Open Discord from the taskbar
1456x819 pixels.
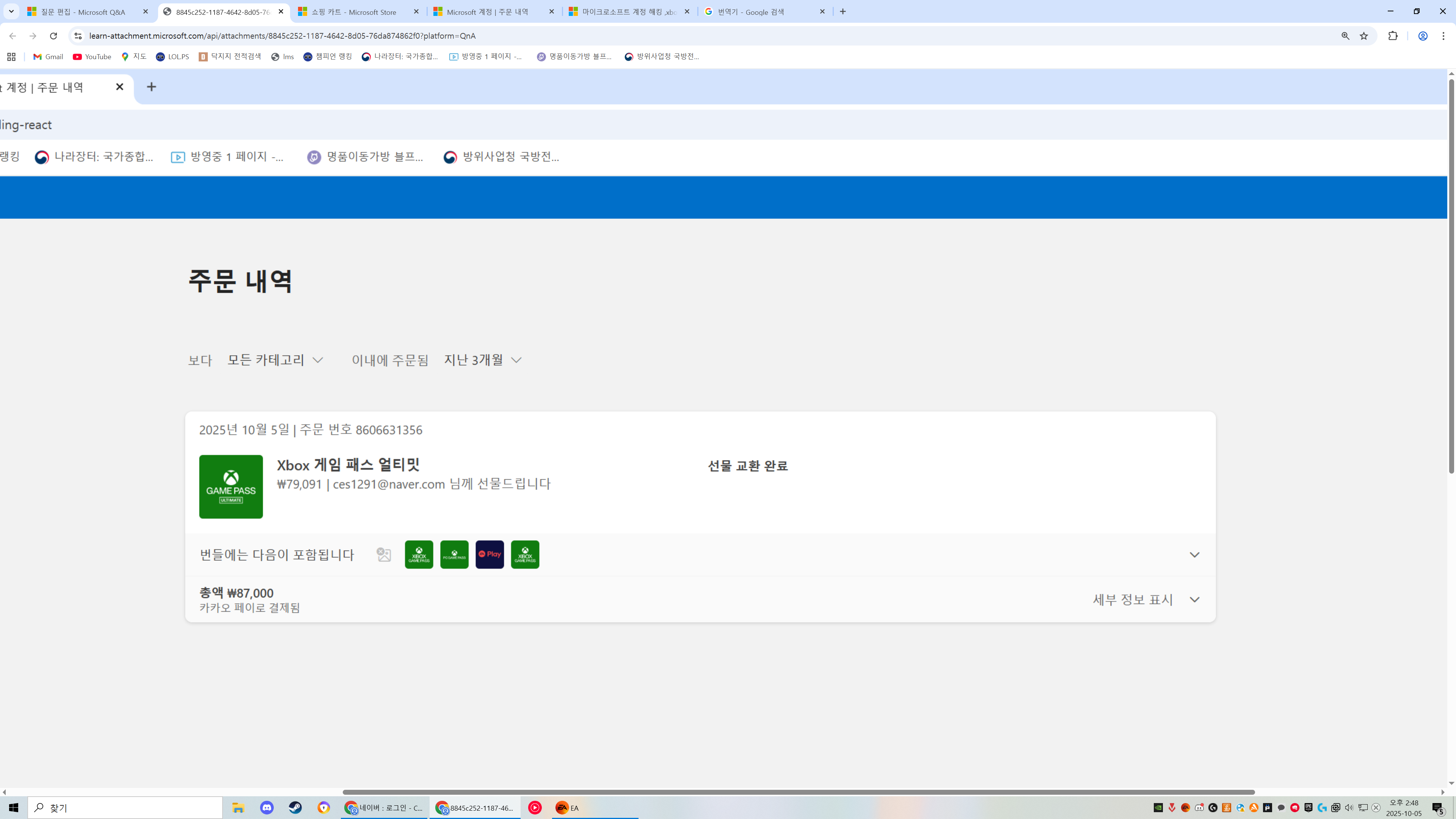click(x=267, y=808)
